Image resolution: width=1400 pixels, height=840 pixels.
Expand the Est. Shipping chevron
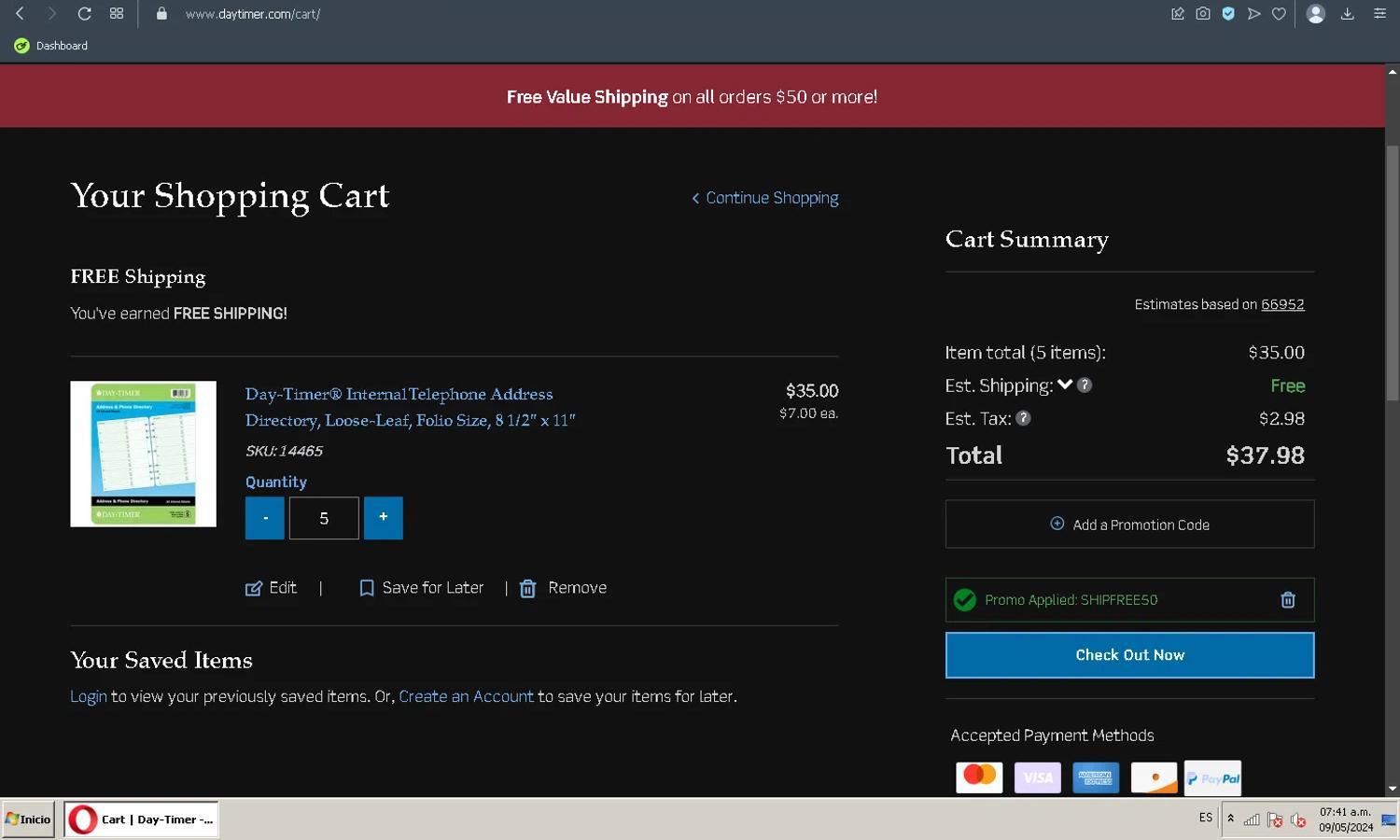[x=1065, y=385]
